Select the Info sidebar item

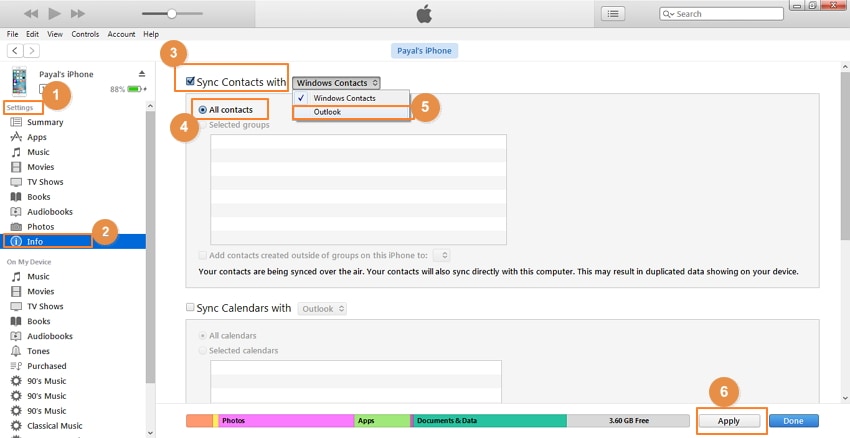point(73,241)
